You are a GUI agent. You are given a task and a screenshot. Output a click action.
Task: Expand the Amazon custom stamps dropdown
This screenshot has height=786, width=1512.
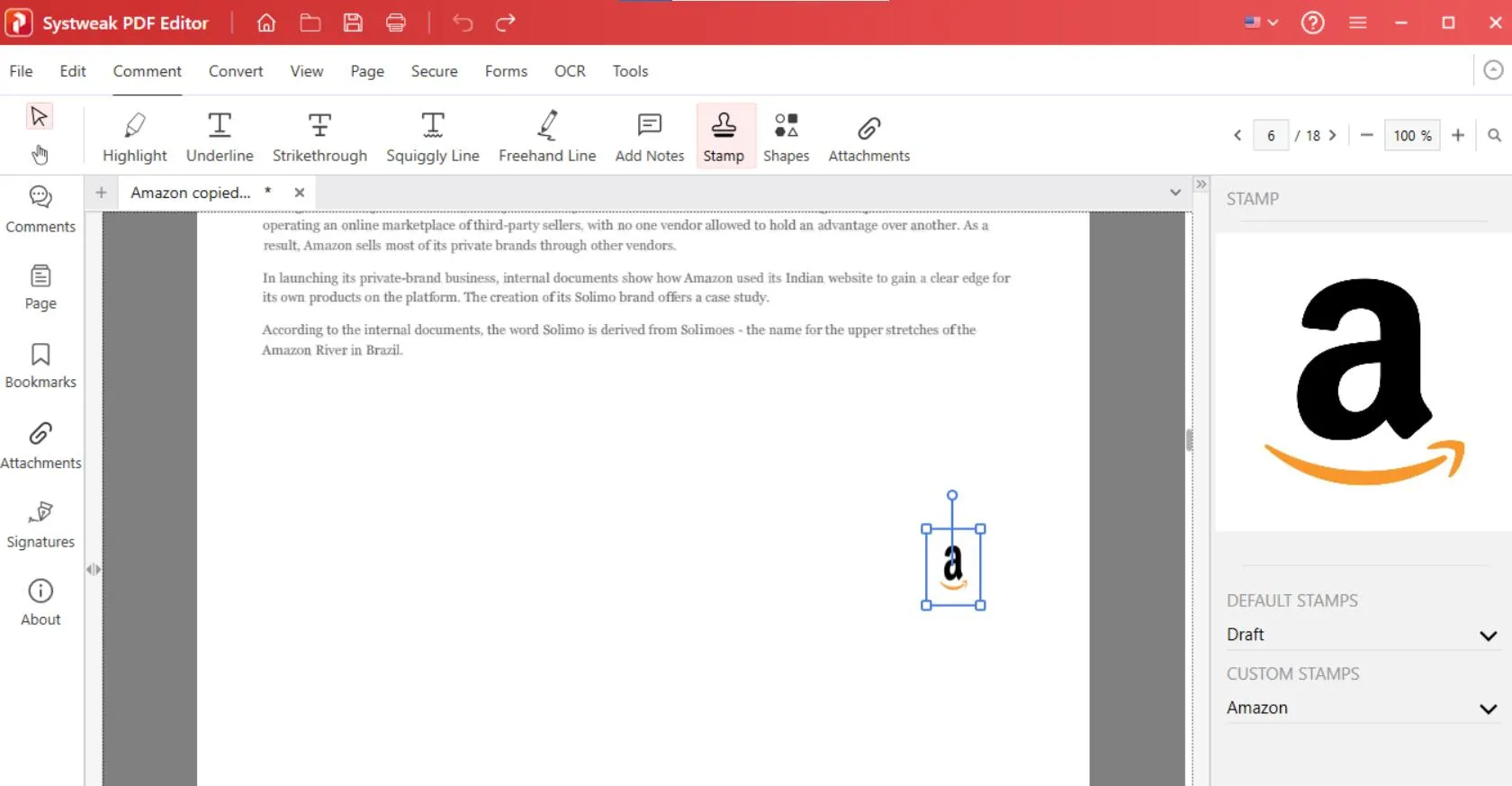[1488, 709]
